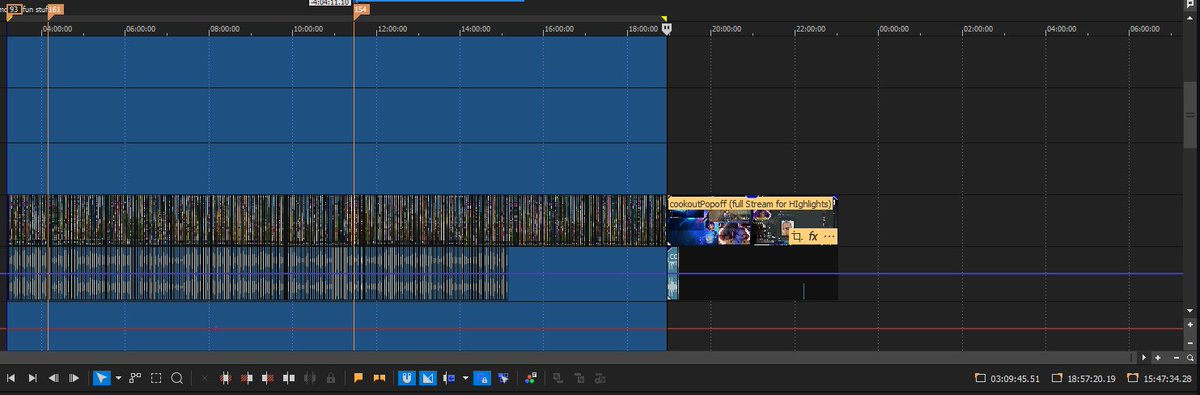Click the Trim Start icon
Image resolution: width=1200 pixels, height=395 pixels.
pyautogui.click(x=246, y=378)
